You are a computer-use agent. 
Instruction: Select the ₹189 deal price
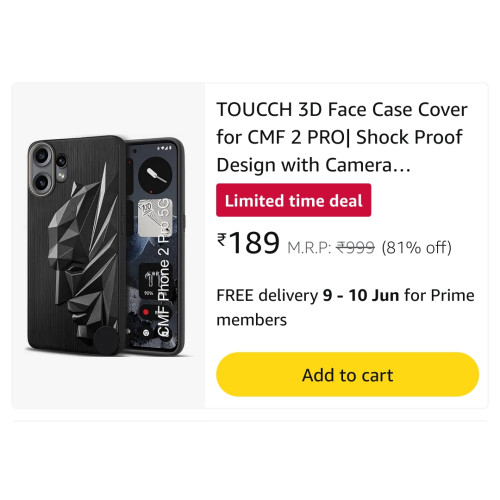248,243
